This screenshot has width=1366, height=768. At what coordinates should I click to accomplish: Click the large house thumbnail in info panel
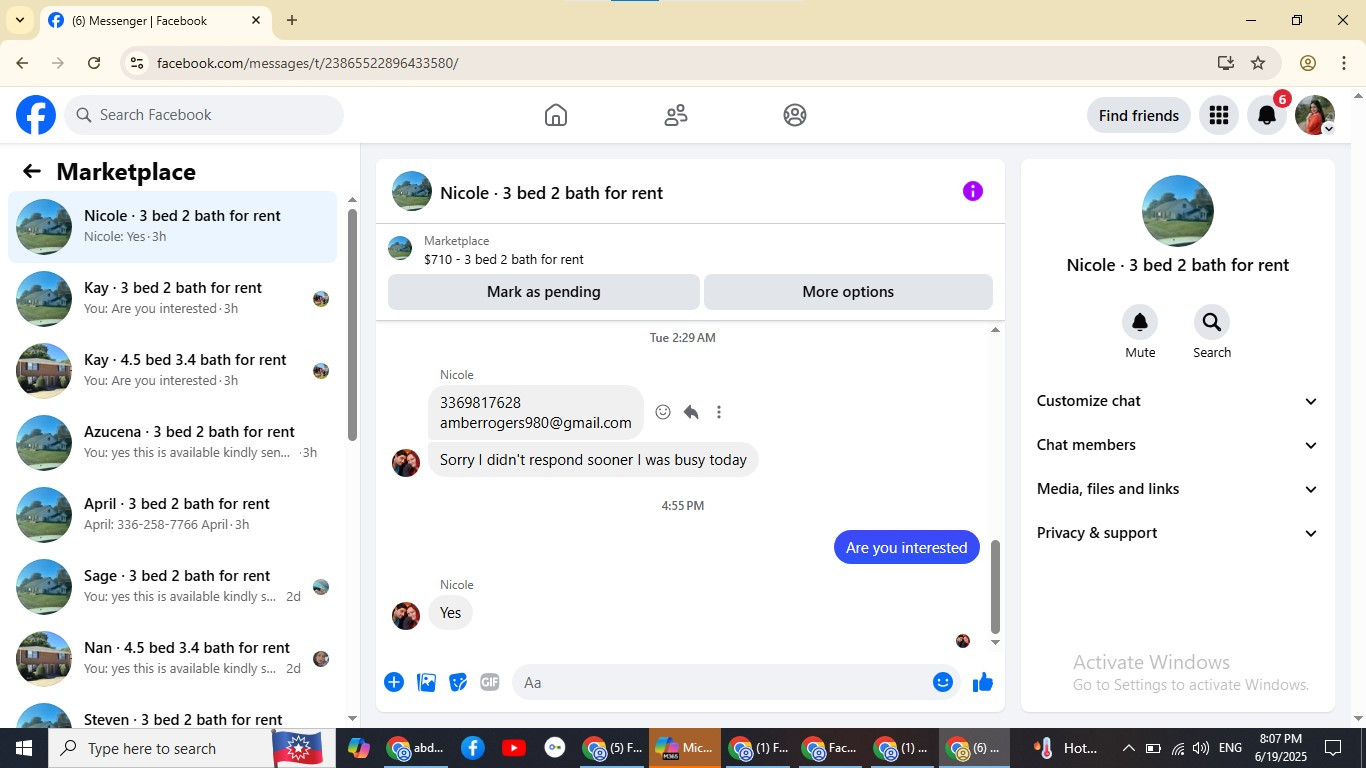[1178, 211]
